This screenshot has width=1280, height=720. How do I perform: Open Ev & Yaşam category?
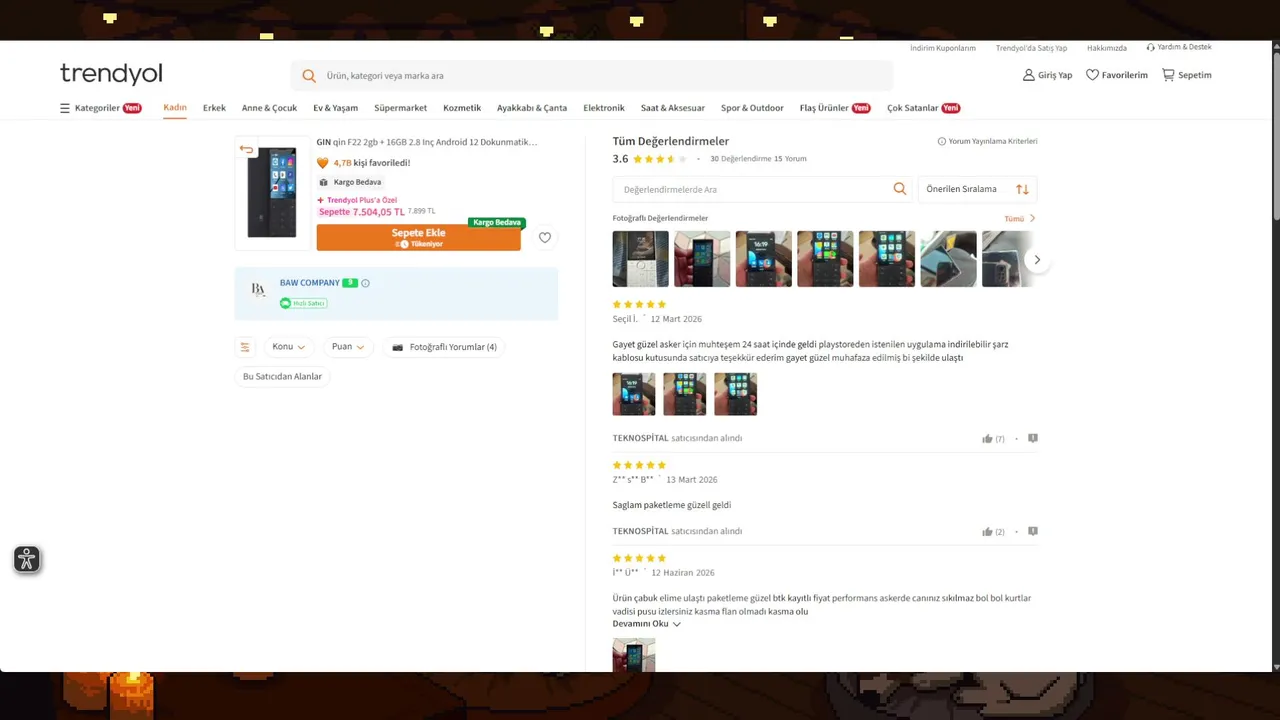pyautogui.click(x=335, y=108)
